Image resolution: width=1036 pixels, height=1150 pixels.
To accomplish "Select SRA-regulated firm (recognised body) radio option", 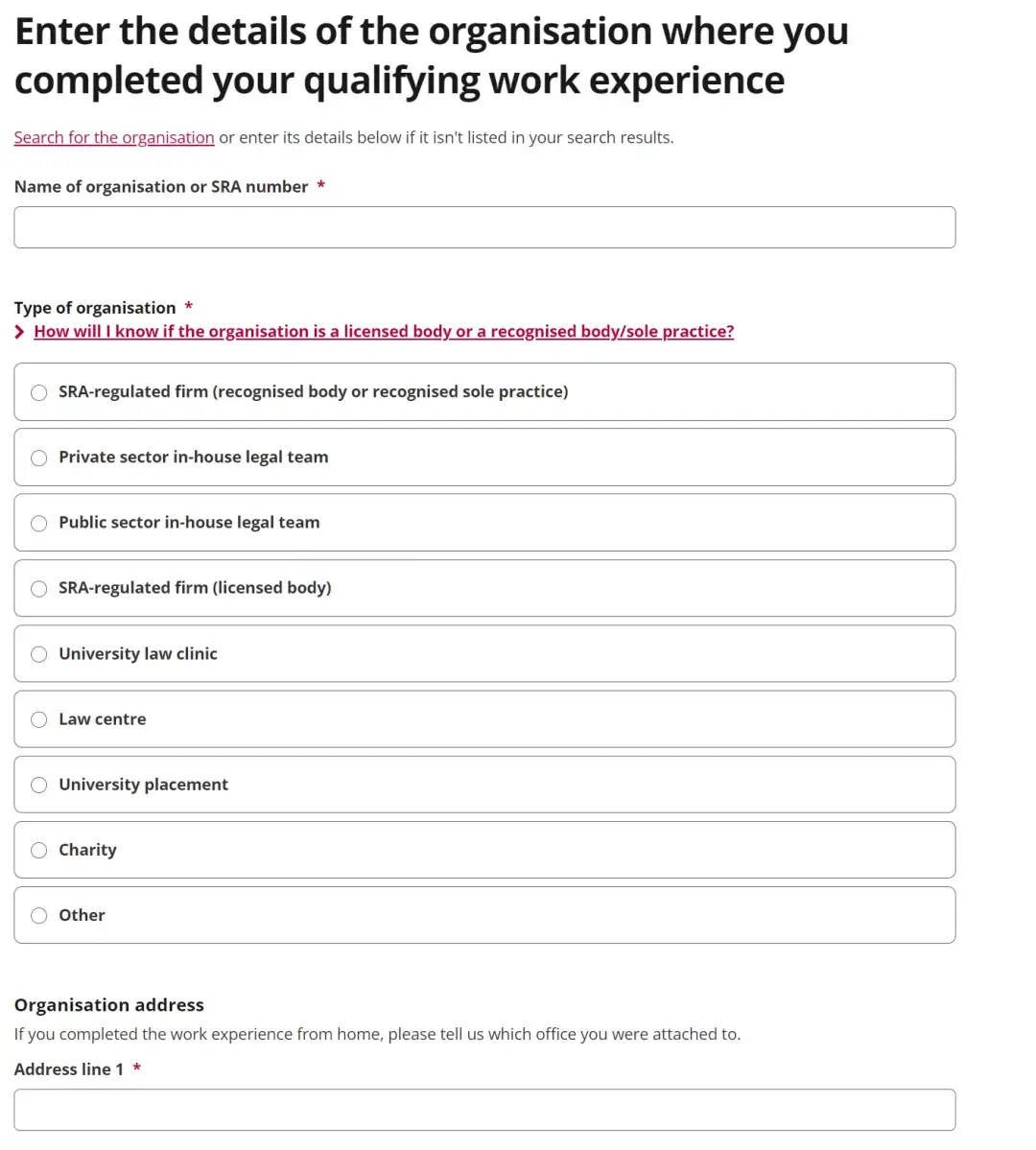I will click(x=39, y=392).
